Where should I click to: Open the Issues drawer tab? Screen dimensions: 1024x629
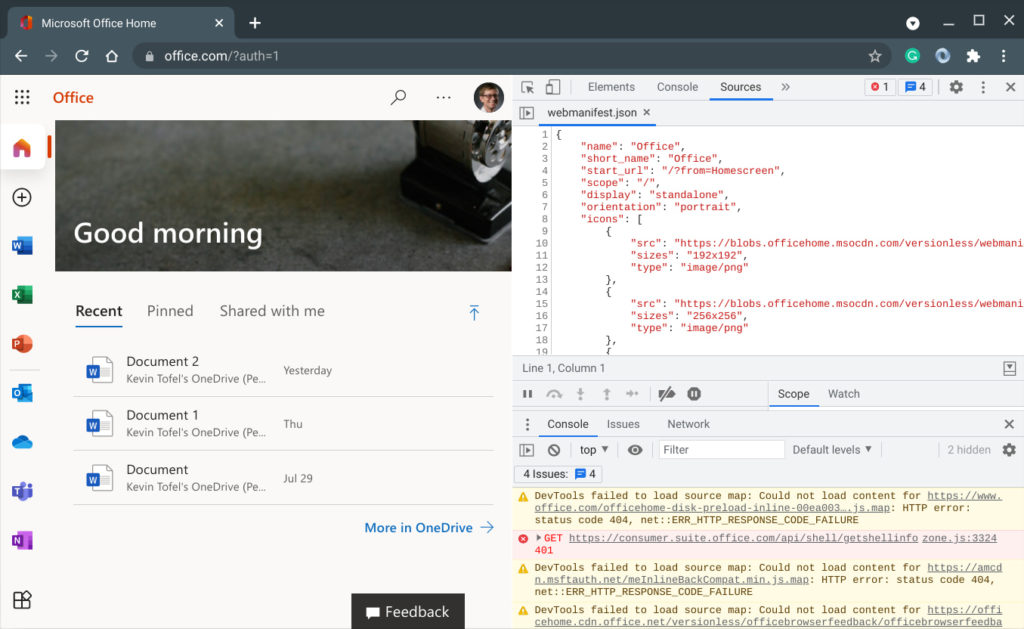click(x=623, y=425)
